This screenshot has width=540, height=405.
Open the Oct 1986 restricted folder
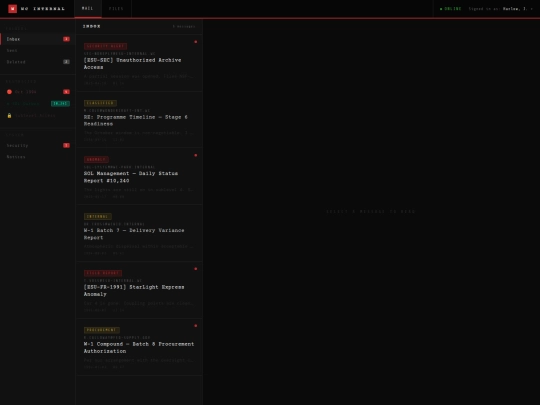point(38,92)
